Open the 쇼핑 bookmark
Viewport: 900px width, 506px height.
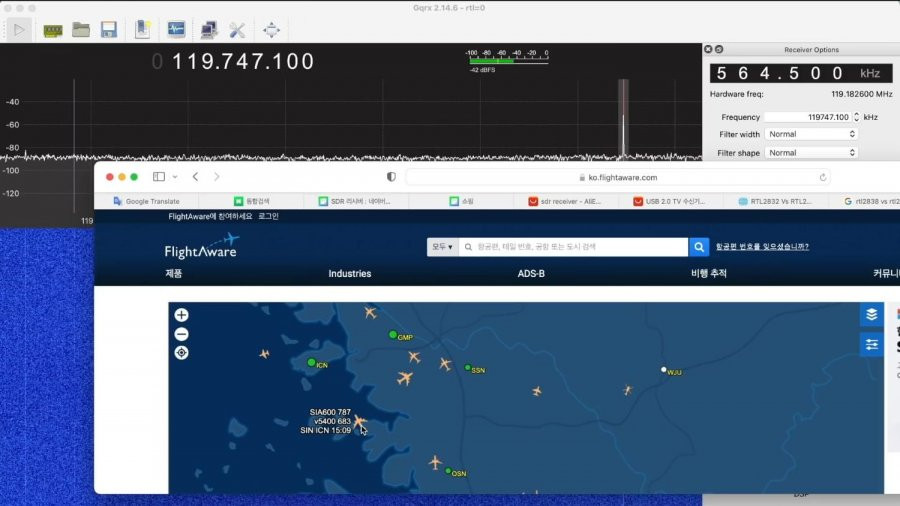click(462, 201)
